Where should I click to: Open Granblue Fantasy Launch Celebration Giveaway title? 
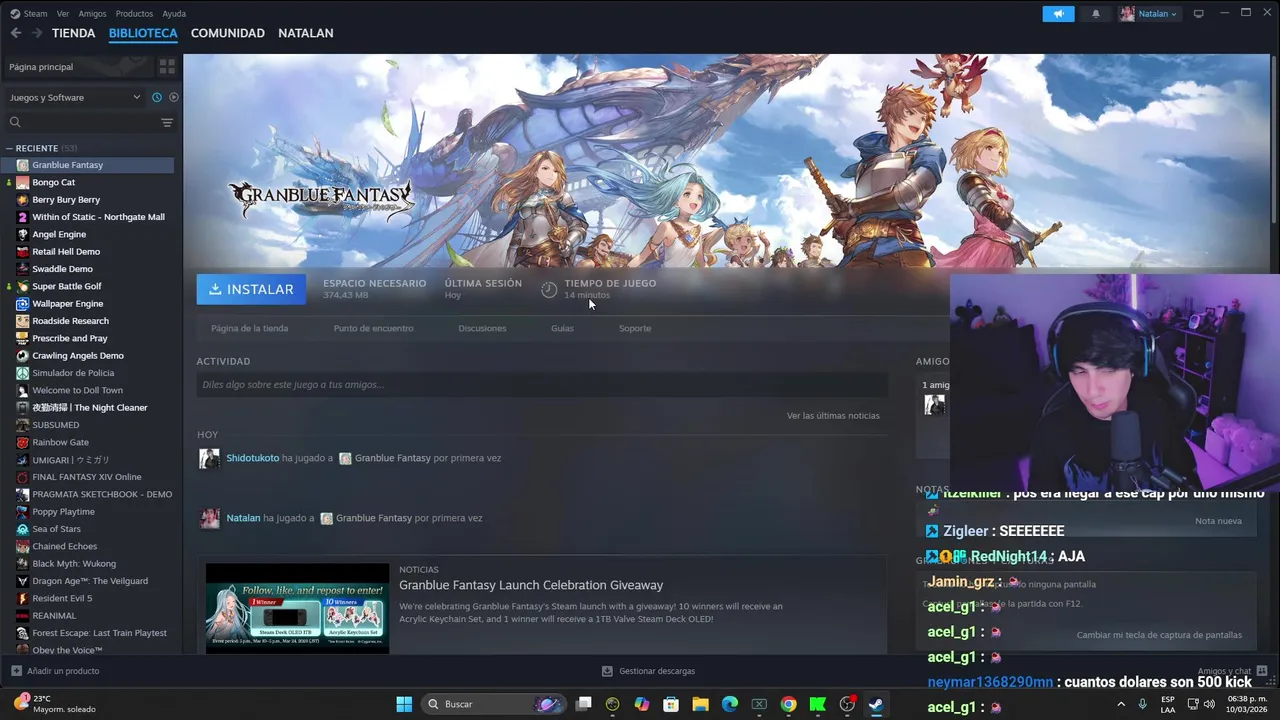[531, 585]
